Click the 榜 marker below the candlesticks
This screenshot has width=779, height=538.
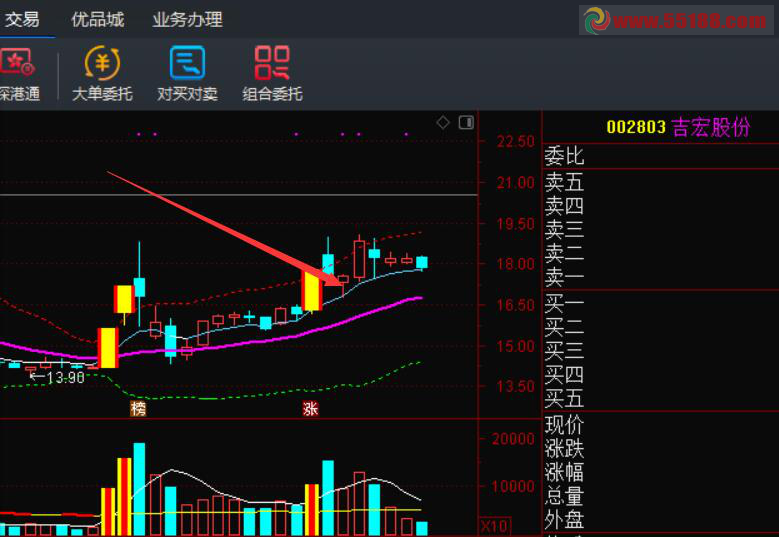(138, 409)
